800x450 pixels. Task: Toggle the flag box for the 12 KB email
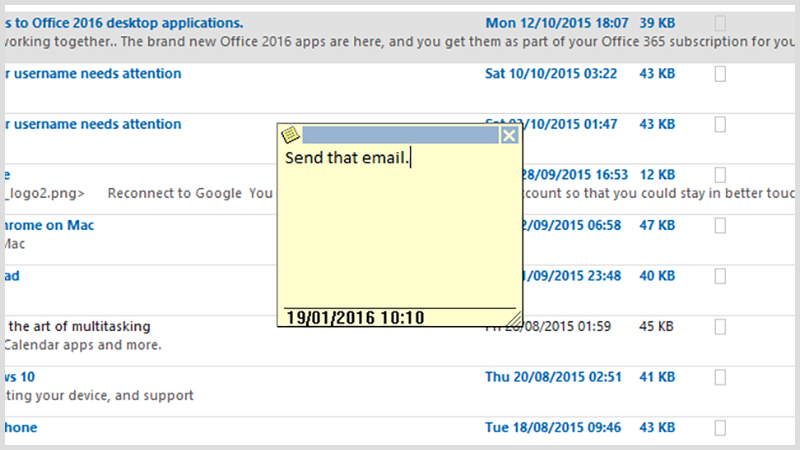[720, 174]
